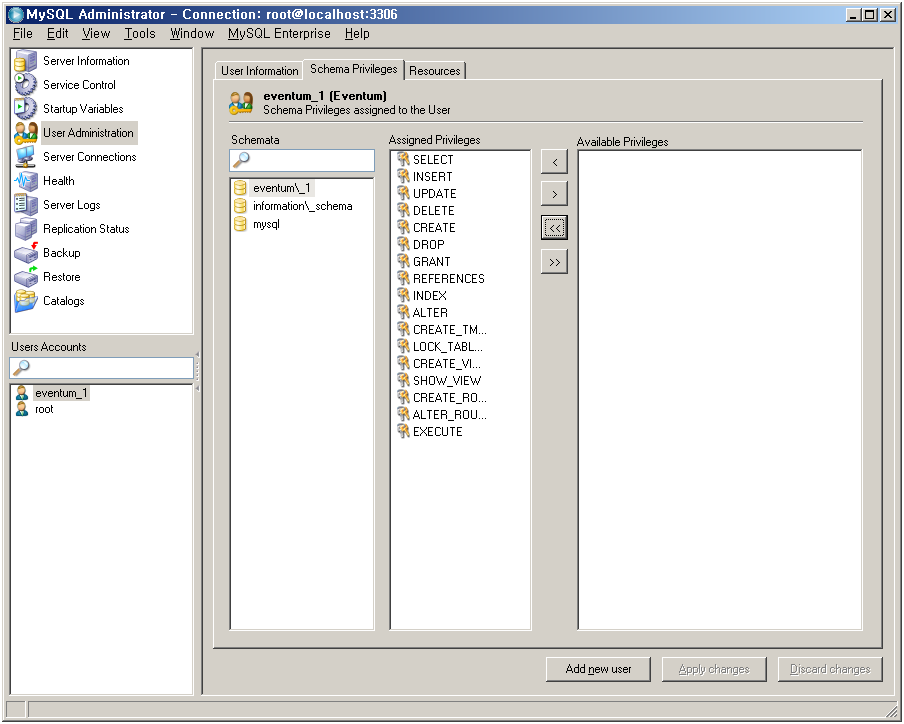Select the CREATE_TM... privilege entry
904x724 pixels.
tap(450, 330)
